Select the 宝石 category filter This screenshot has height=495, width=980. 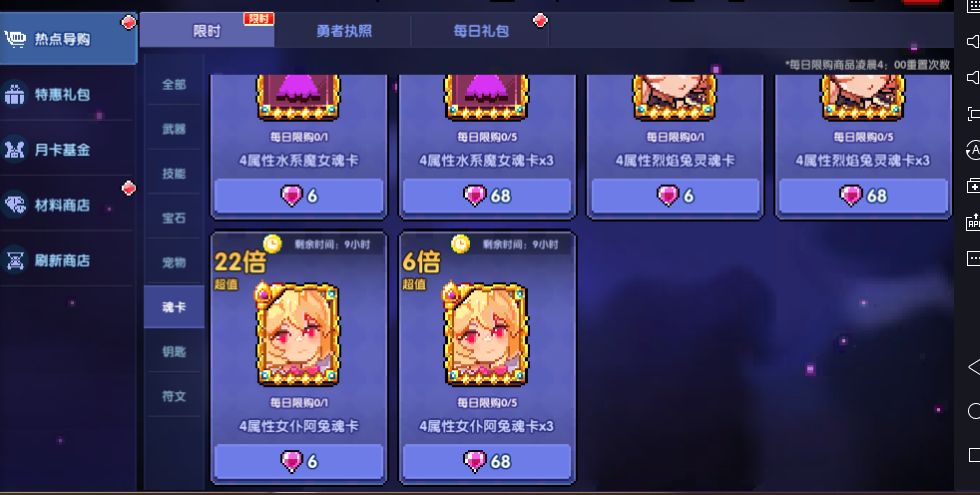[x=174, y=218]
